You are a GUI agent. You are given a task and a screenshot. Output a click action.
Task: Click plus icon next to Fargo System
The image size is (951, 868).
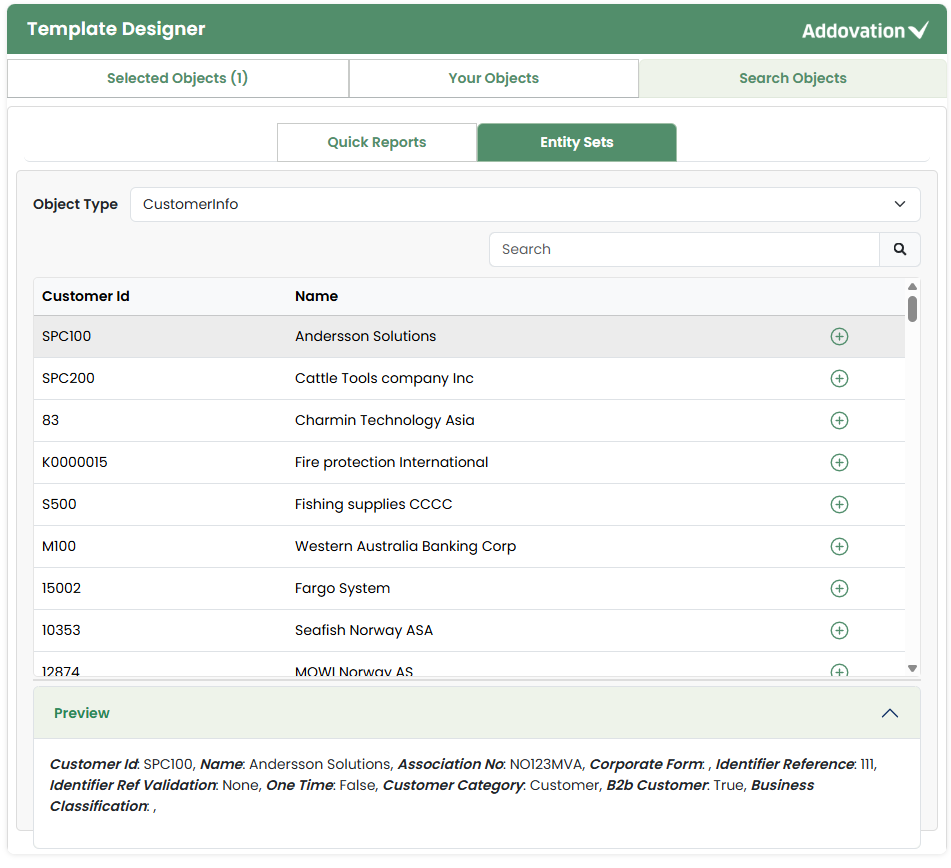(x=839, y=589)
